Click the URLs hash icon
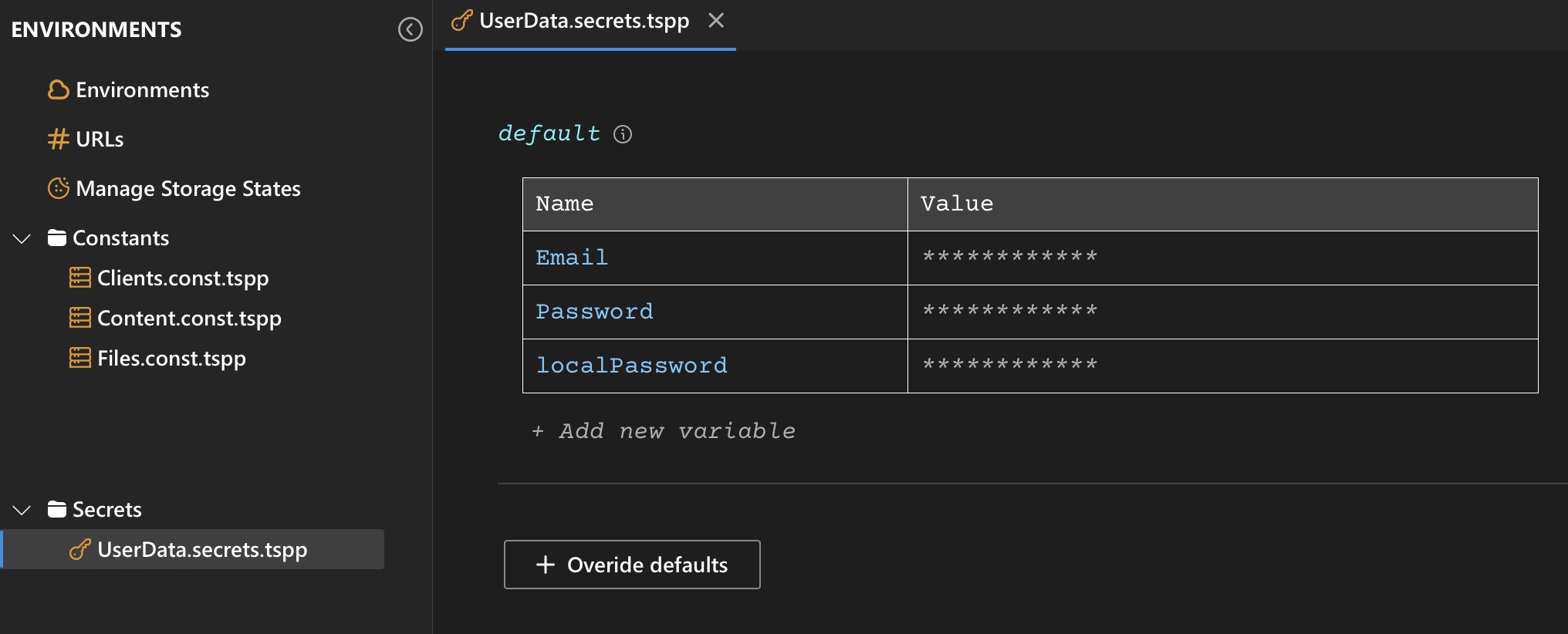The height and width of the screenshot is (634, 1568). click(x=59, y=140)
